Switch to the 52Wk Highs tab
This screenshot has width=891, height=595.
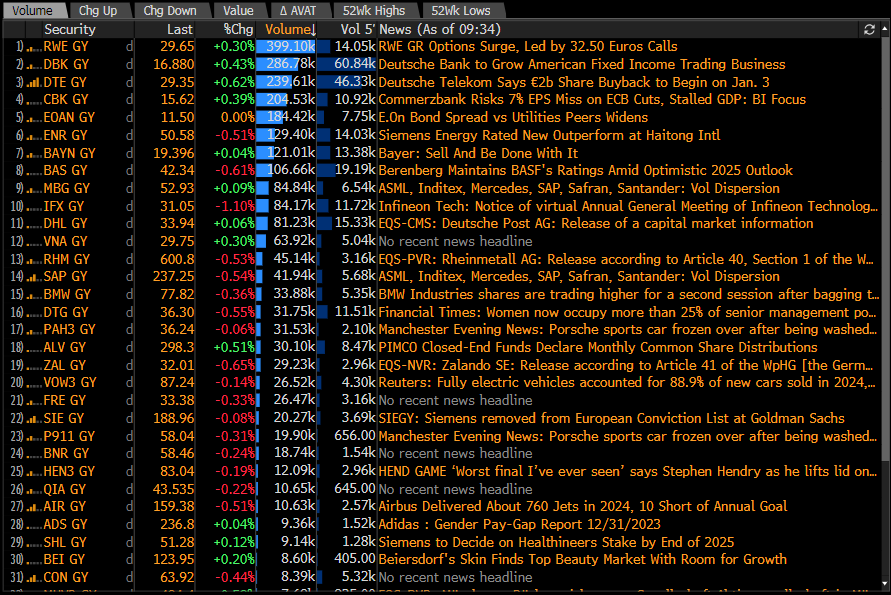coord(374,11)
